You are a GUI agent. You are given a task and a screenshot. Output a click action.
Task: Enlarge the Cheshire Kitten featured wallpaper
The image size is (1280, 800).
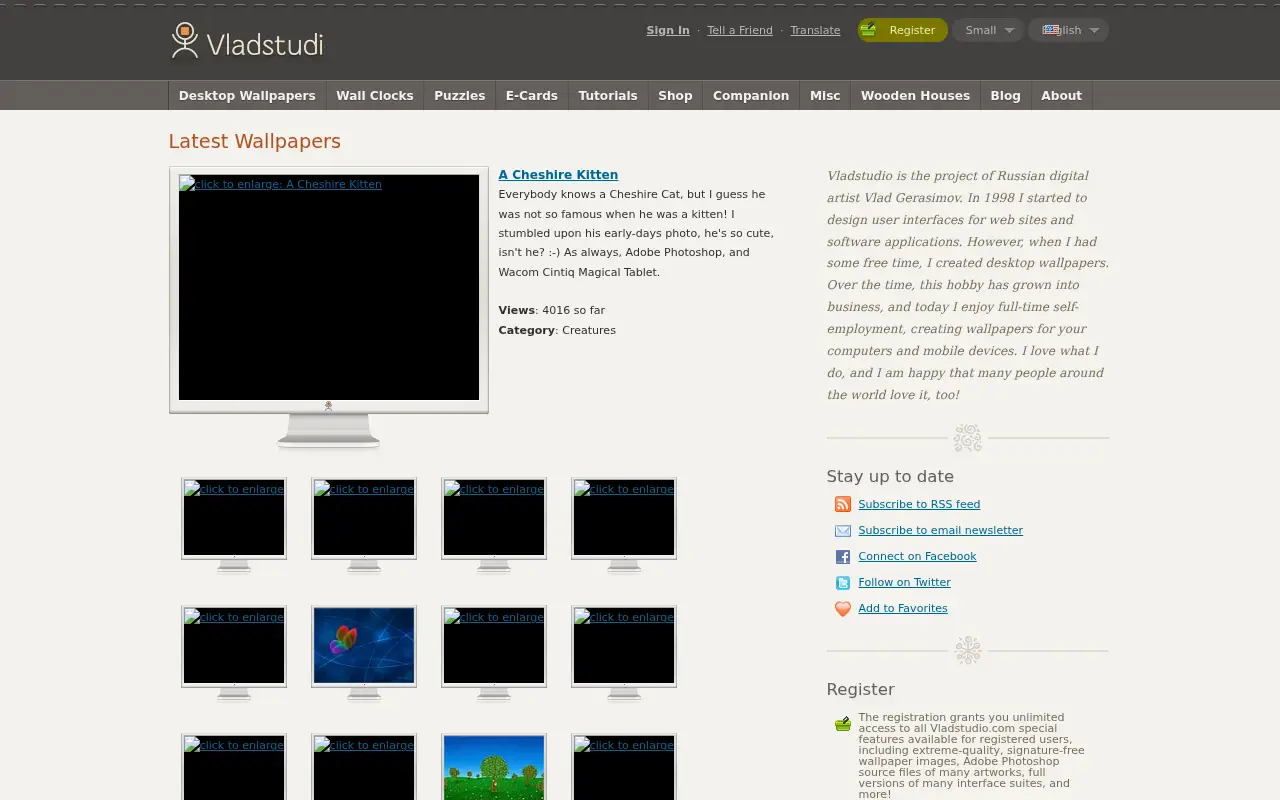point(329,288)
